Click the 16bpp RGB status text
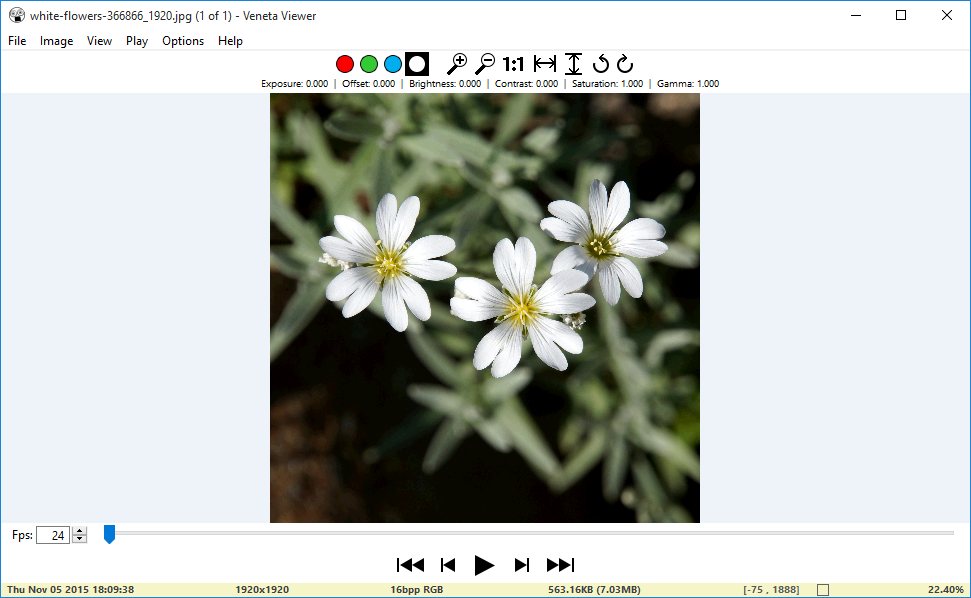The width and height of the screenshot is (971, 598). point(417,589)
